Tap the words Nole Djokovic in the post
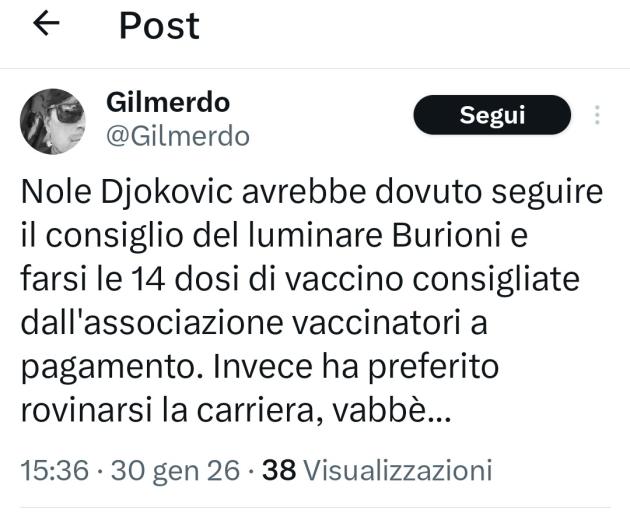Image resolution: width=630 pixels, height=527 pixels. (x=127, y=192)
